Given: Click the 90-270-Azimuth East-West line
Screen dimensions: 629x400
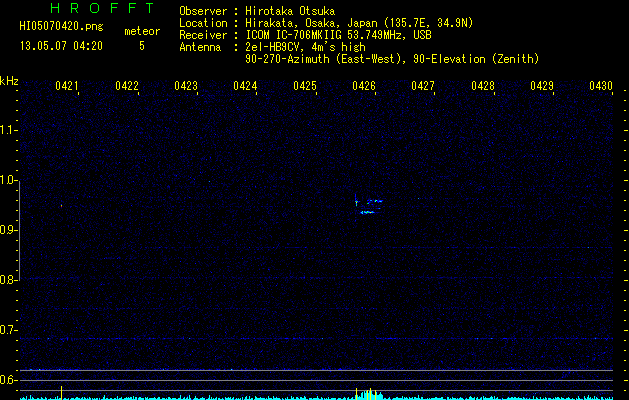Looking at the screenshot, I should click(392, 59).
